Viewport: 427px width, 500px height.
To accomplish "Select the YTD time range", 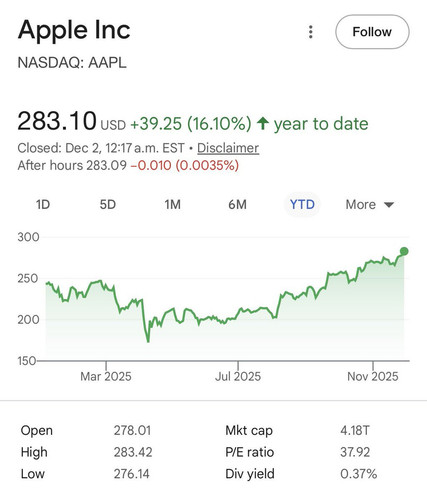I will click(x=302, y=204).
